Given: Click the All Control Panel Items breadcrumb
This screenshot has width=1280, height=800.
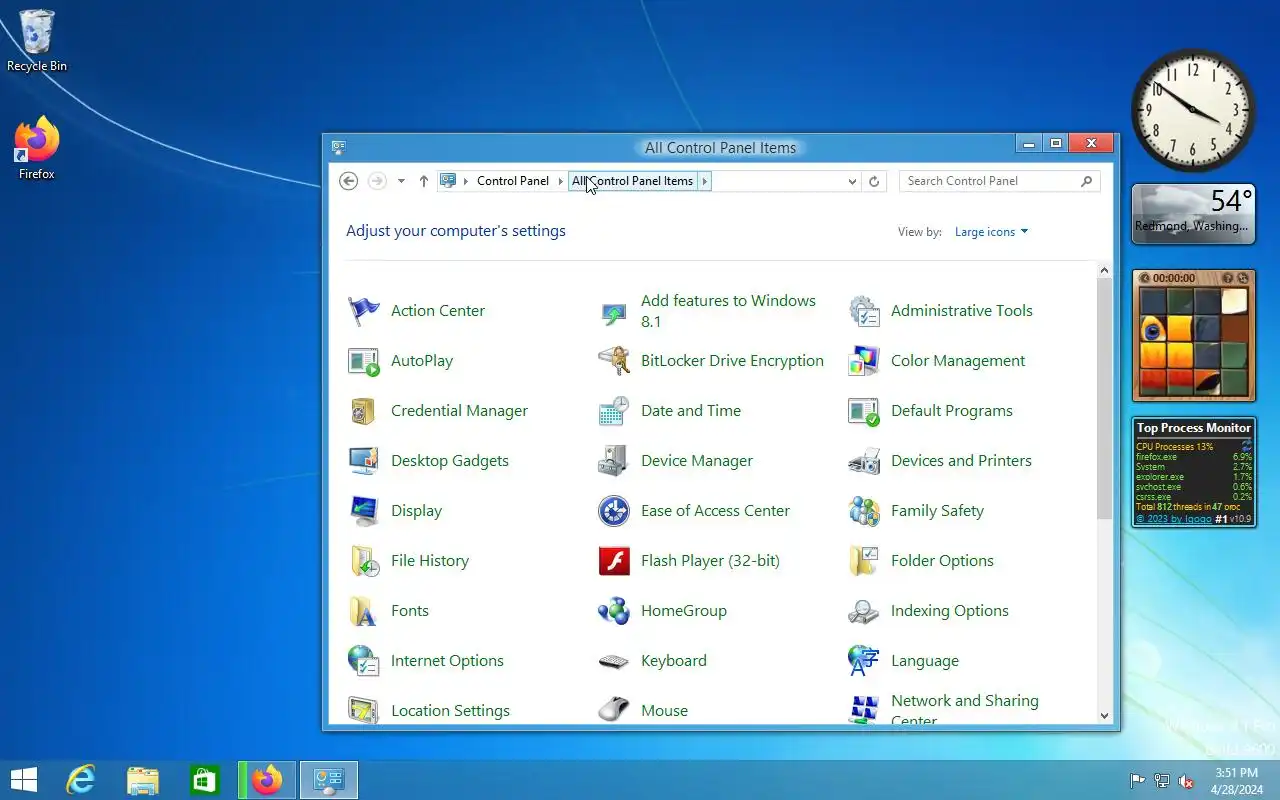Looking at the screenshot, I should 632,181.
